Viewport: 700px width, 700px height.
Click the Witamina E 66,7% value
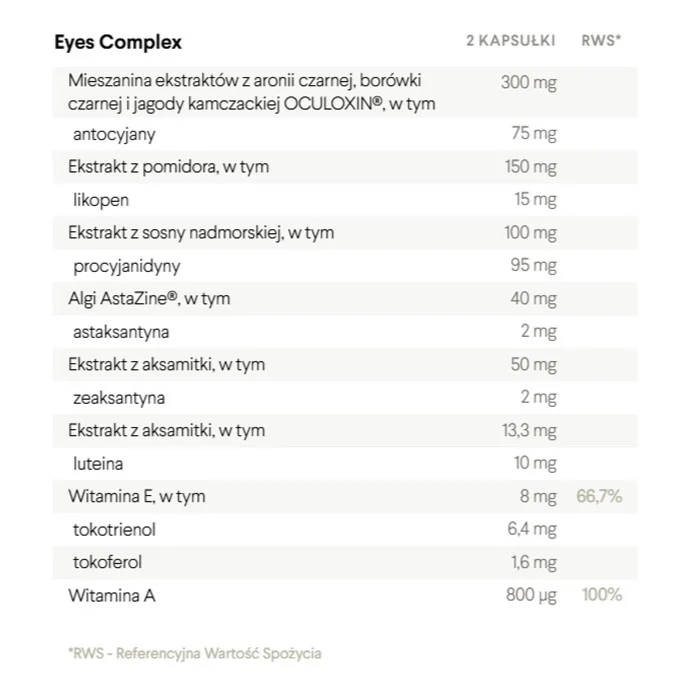coord(599,496)
